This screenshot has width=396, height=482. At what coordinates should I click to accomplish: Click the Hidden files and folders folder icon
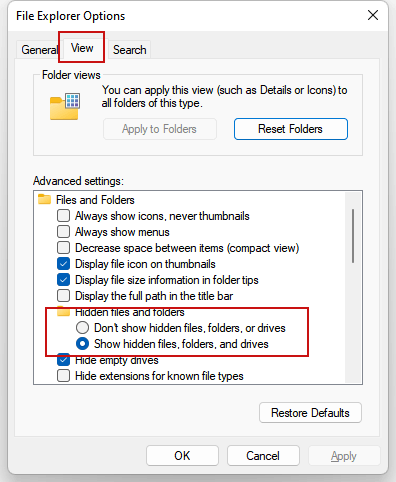click(x=63, y=312)
